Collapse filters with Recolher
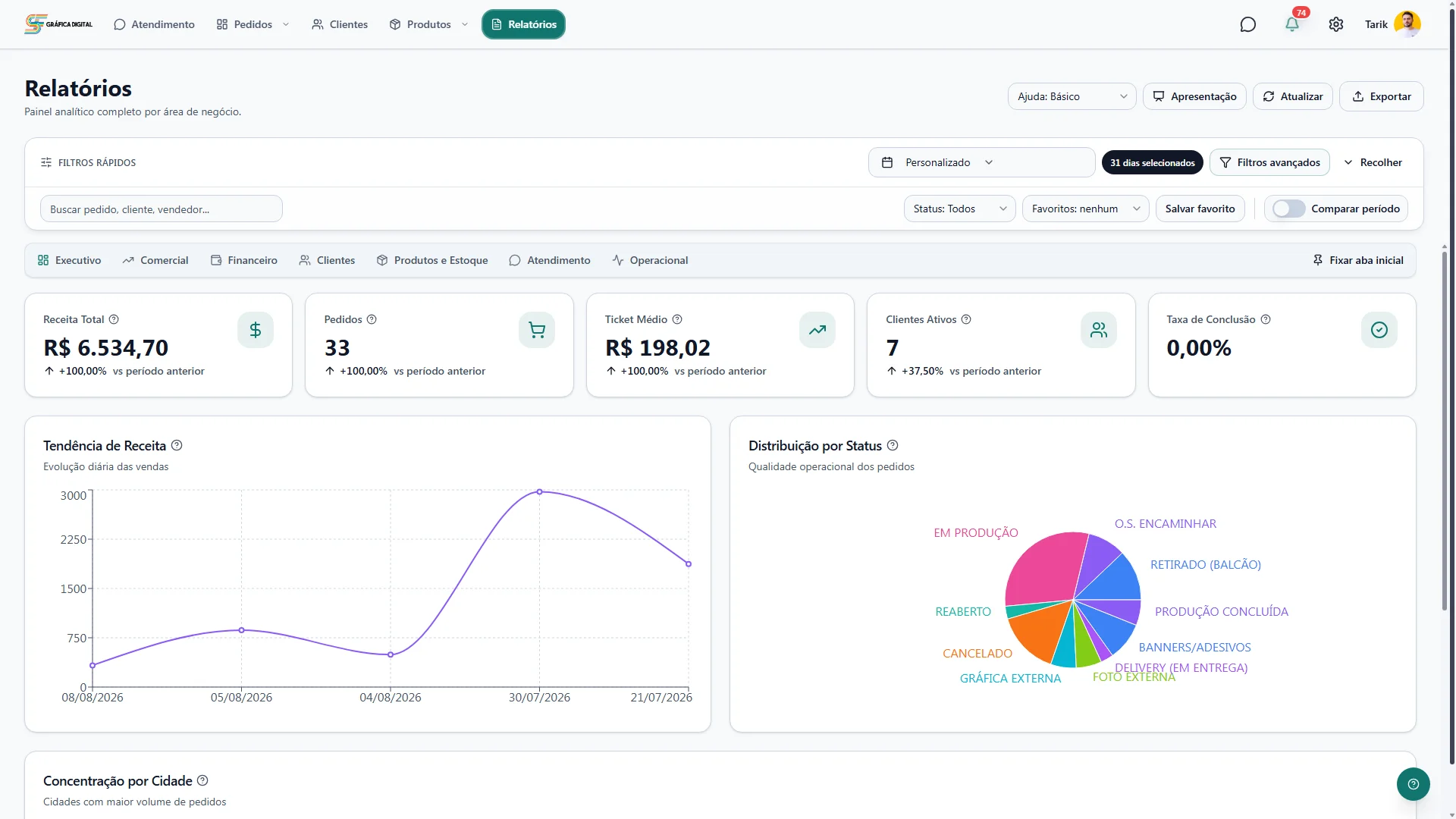Image resolution: width=1456 pixels, height=819 pixels. pyautogui.click(x=1373, y=162)
